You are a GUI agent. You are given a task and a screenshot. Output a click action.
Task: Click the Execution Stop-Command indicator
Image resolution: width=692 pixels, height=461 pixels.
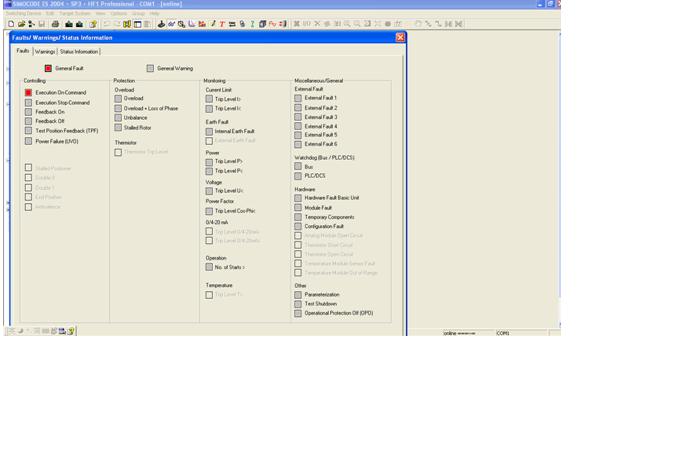click(x=28, y=102)
